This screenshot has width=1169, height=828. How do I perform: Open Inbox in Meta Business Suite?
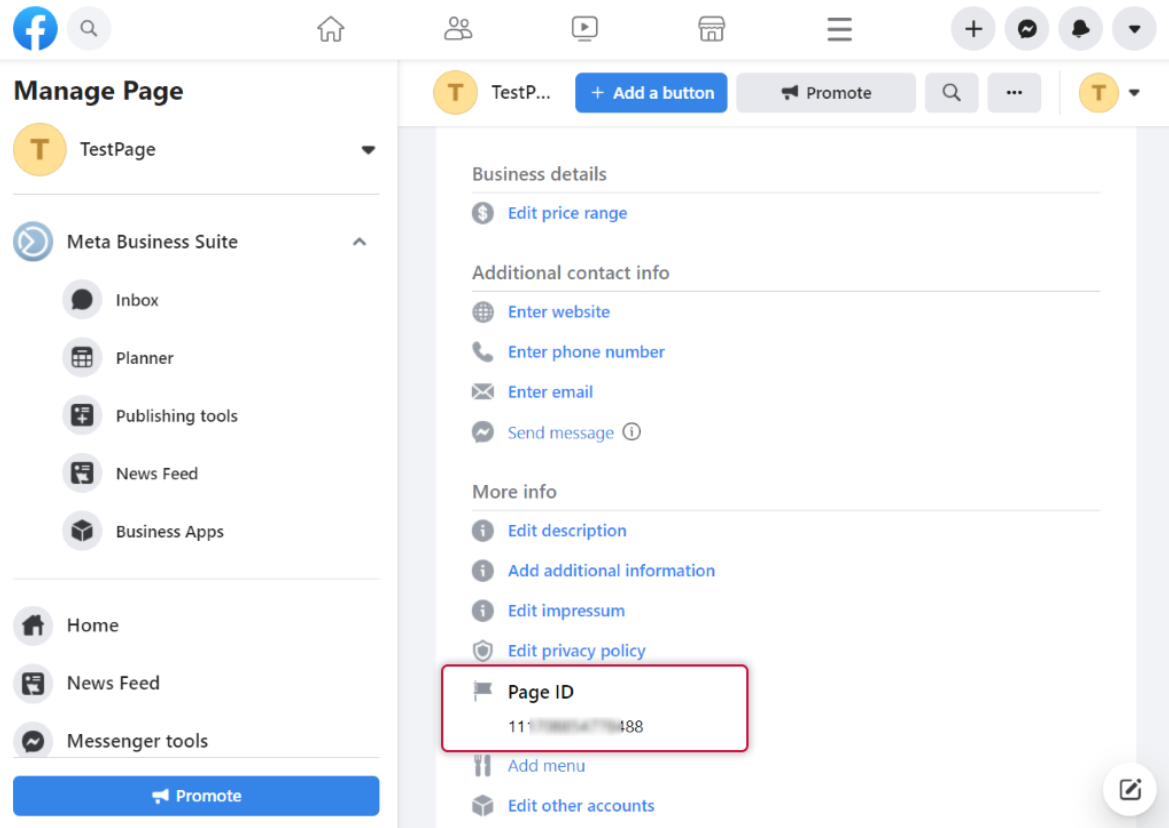click(137, 300)
